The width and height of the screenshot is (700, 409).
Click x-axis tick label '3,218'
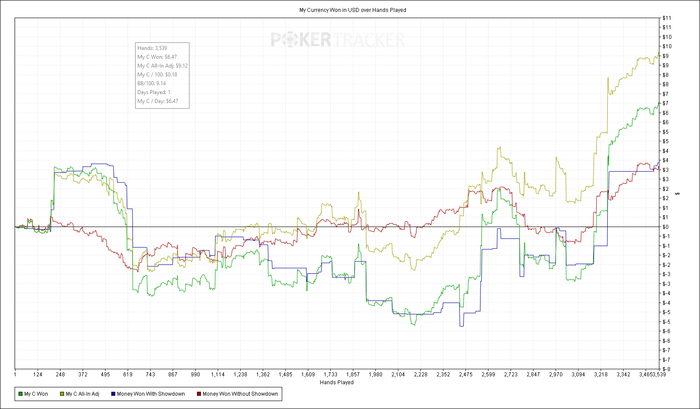click(600, 375)
